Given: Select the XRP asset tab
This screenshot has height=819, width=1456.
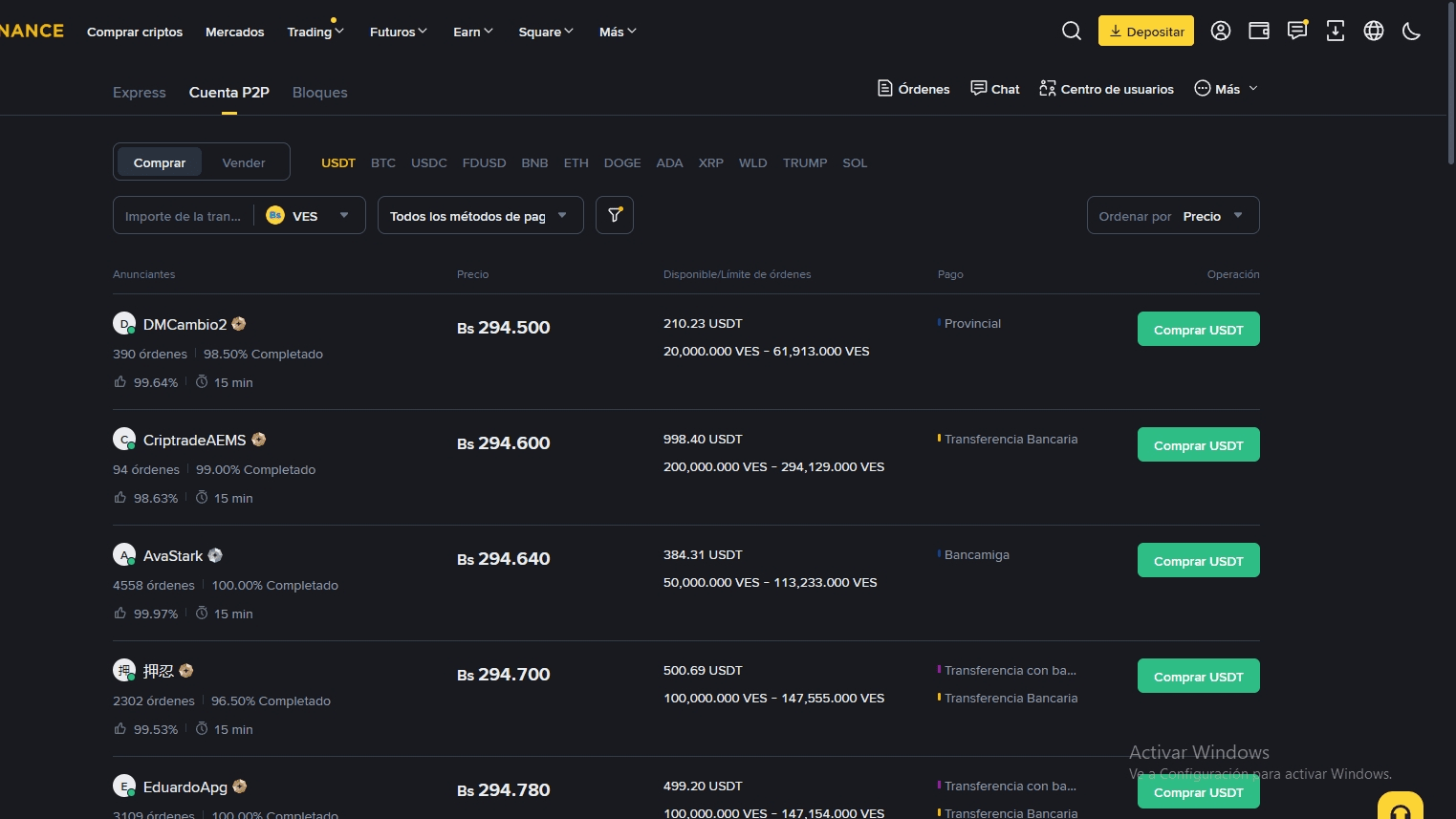Looking at the screenshot, I should 711,162.
